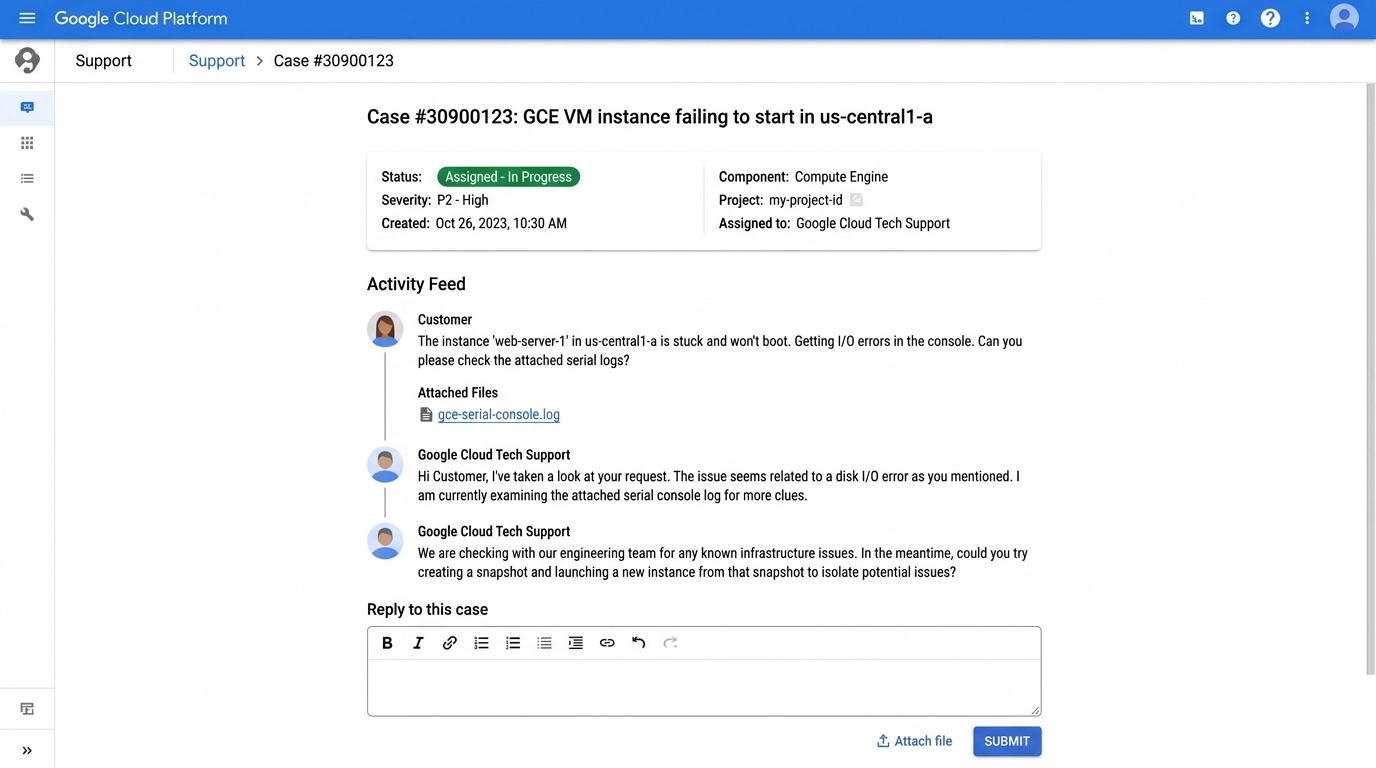Click the 'Compute Engine' component value
This screenshot has height=768, width=1376.
[x=841, y=177]
